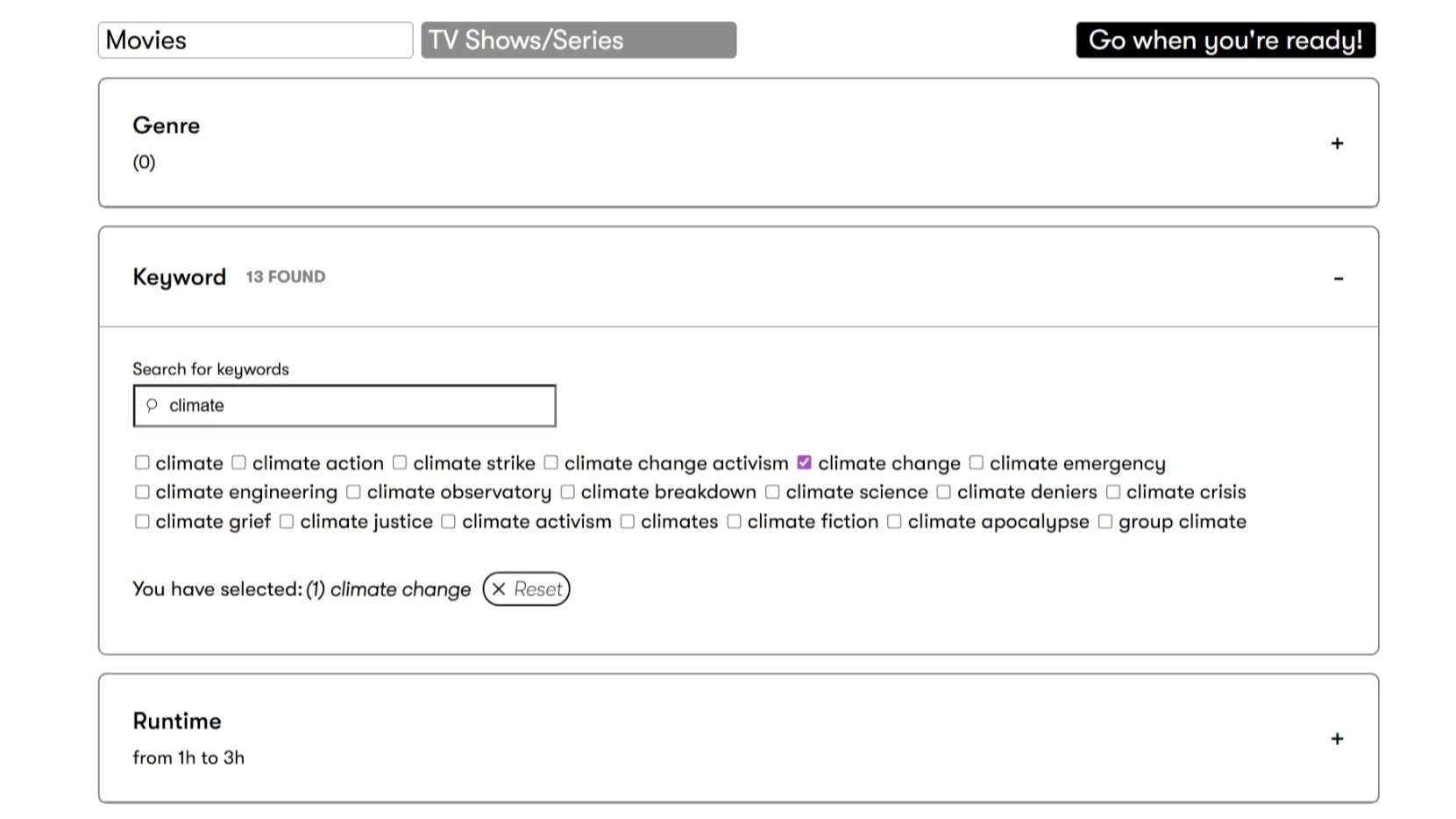
Task: Check the group climate keyword
Action: (x=1104, y=521)
